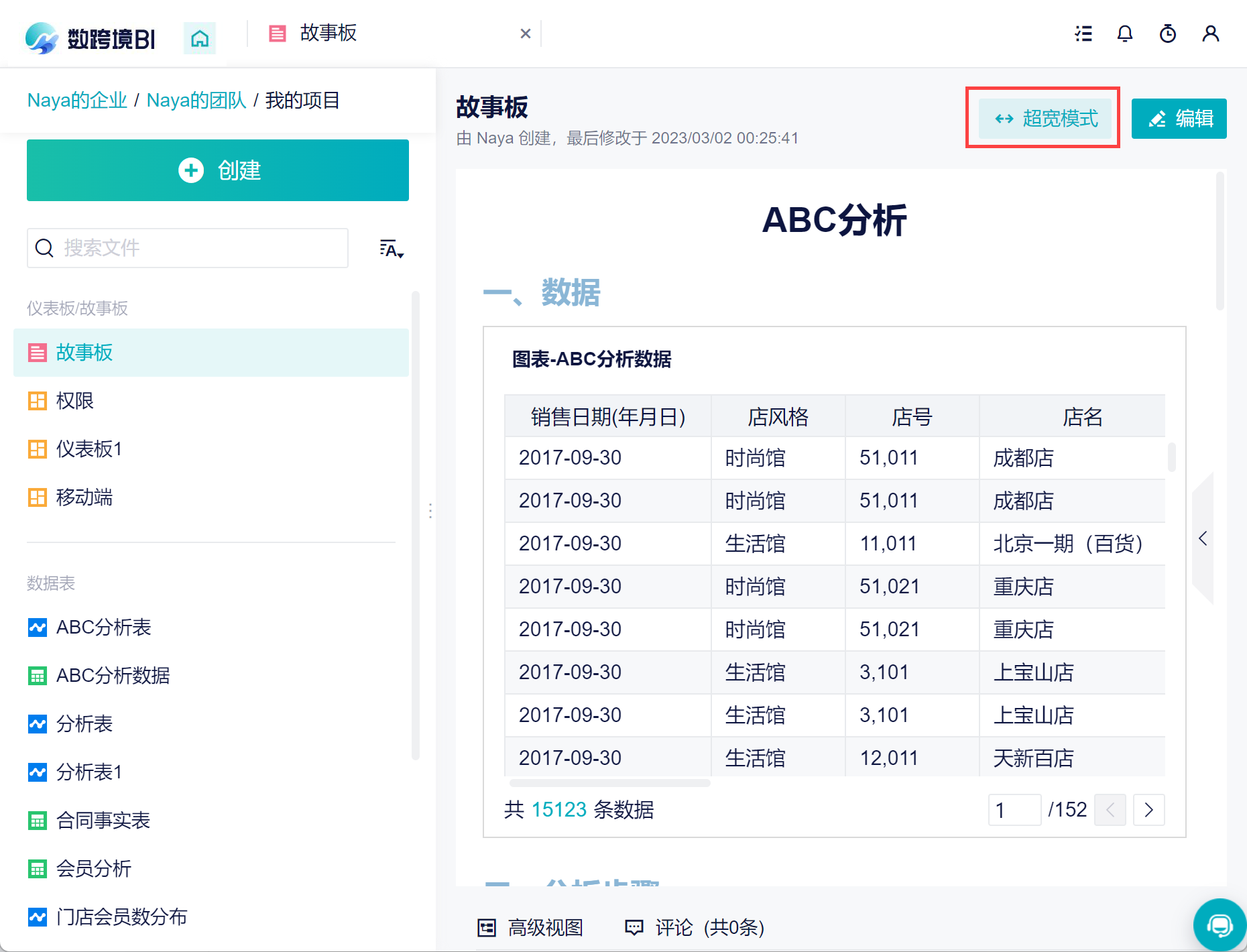
Task: Open the sort files dropdown icon
Action: point(392,249)
